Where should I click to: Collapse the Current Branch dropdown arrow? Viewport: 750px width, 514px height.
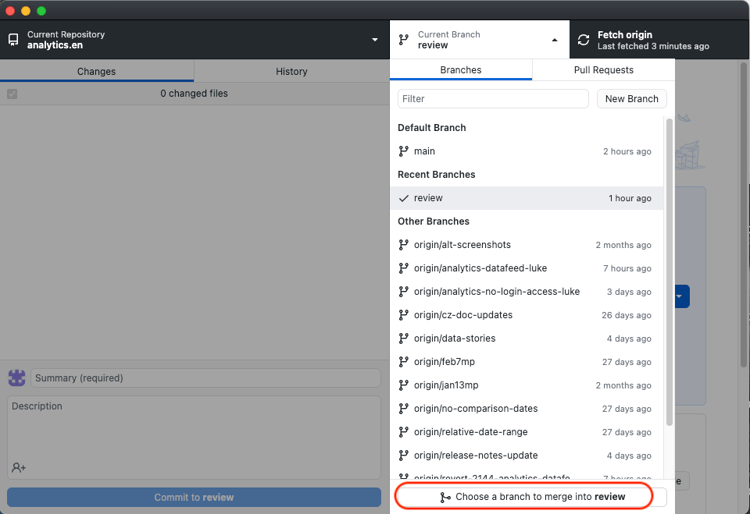tap(555, 40)
